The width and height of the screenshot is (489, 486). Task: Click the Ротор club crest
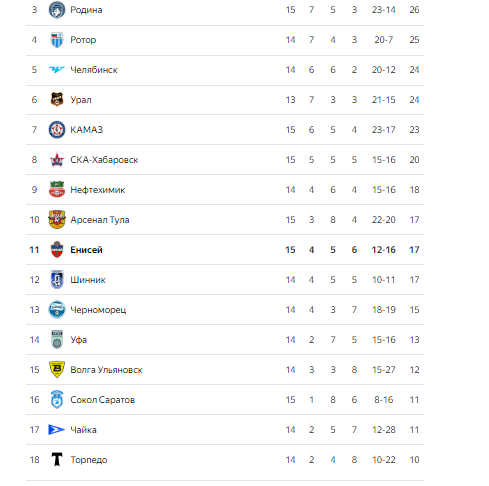(x=57, y=40)
